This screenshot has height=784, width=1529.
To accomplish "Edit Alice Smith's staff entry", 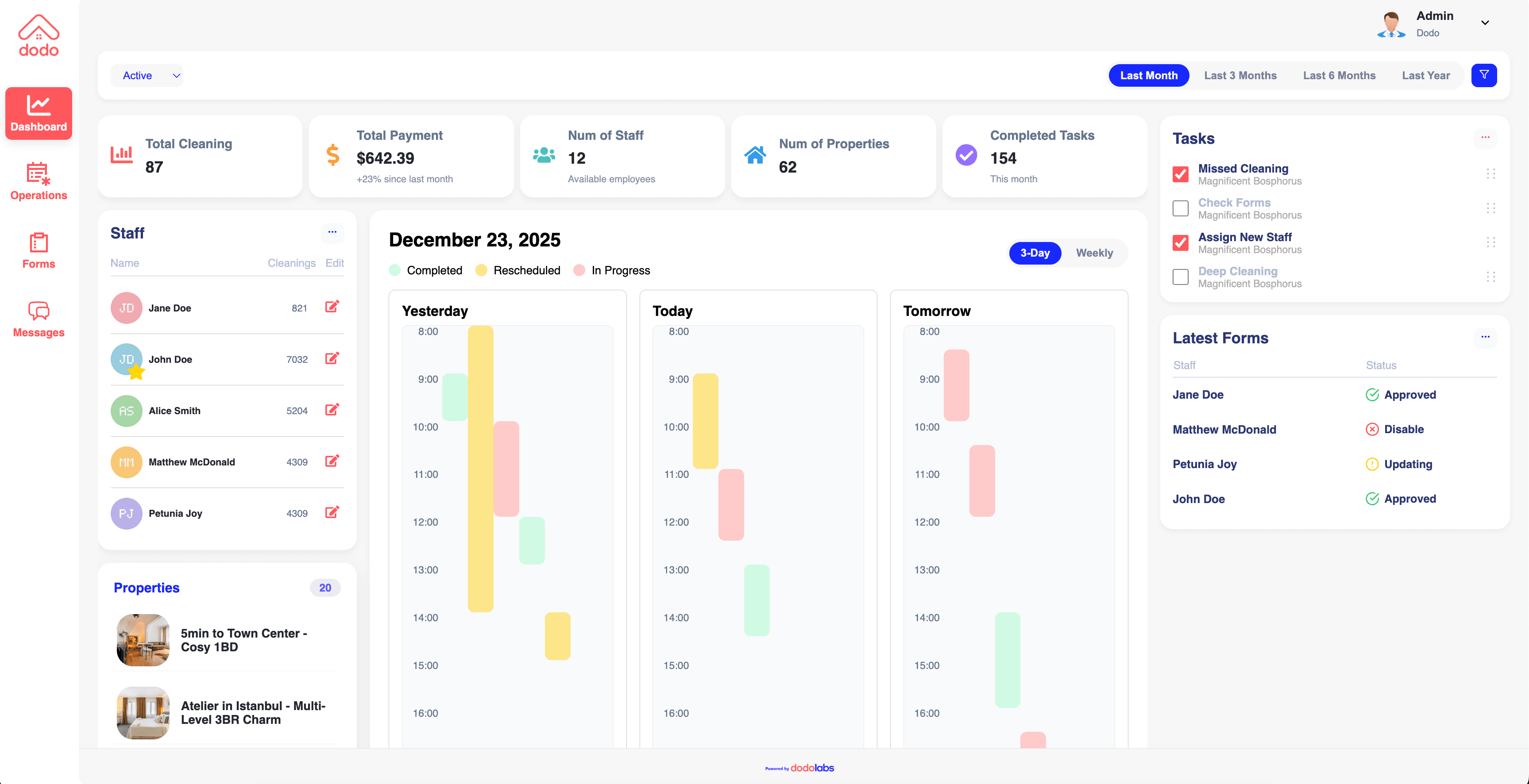I will [x=332, y=410].
